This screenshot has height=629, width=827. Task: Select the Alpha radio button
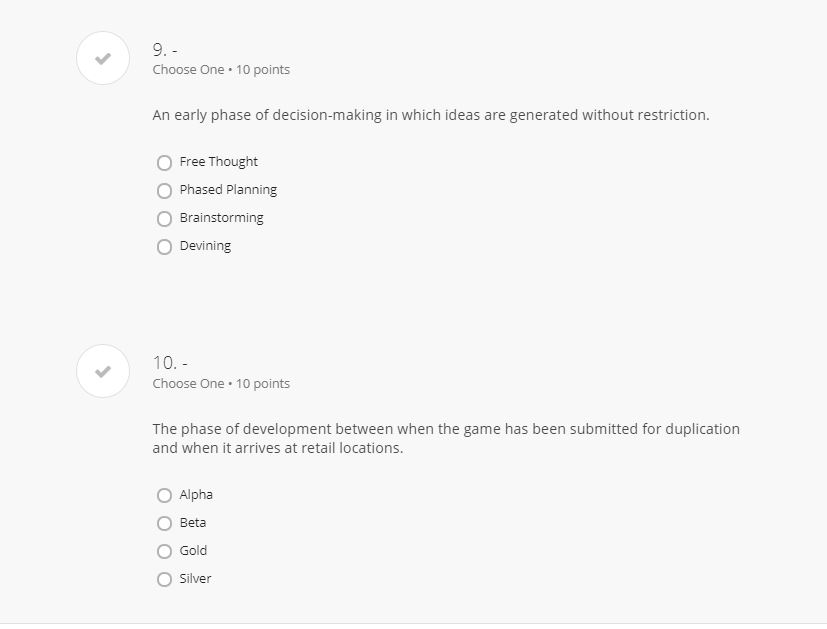click(x=165, y=495)
